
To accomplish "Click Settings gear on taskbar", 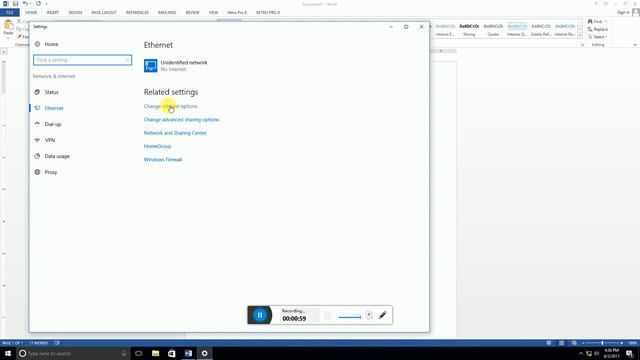I will 204,353.
